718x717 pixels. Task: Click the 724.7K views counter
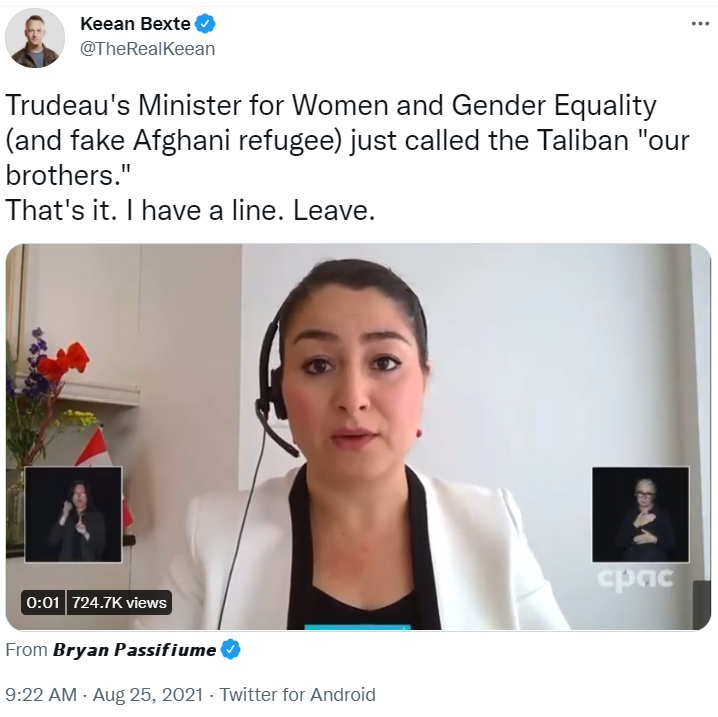click(x=119, y=603)
